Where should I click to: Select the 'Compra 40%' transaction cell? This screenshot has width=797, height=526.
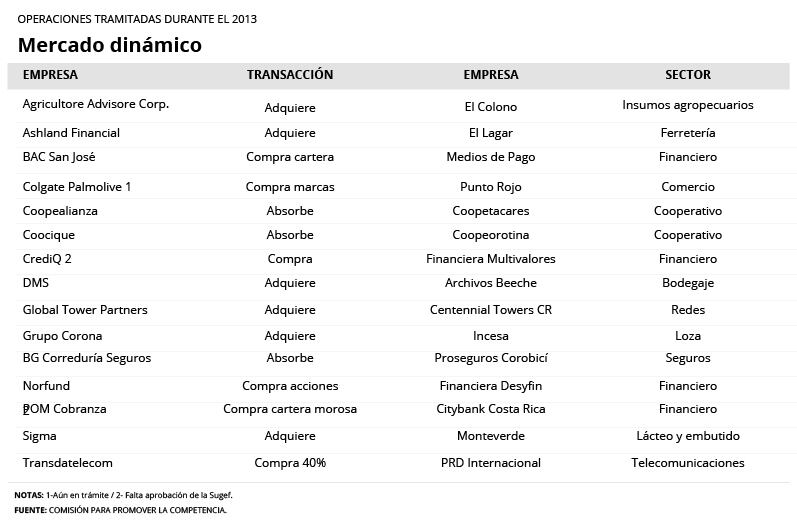(x=290, y=463)
